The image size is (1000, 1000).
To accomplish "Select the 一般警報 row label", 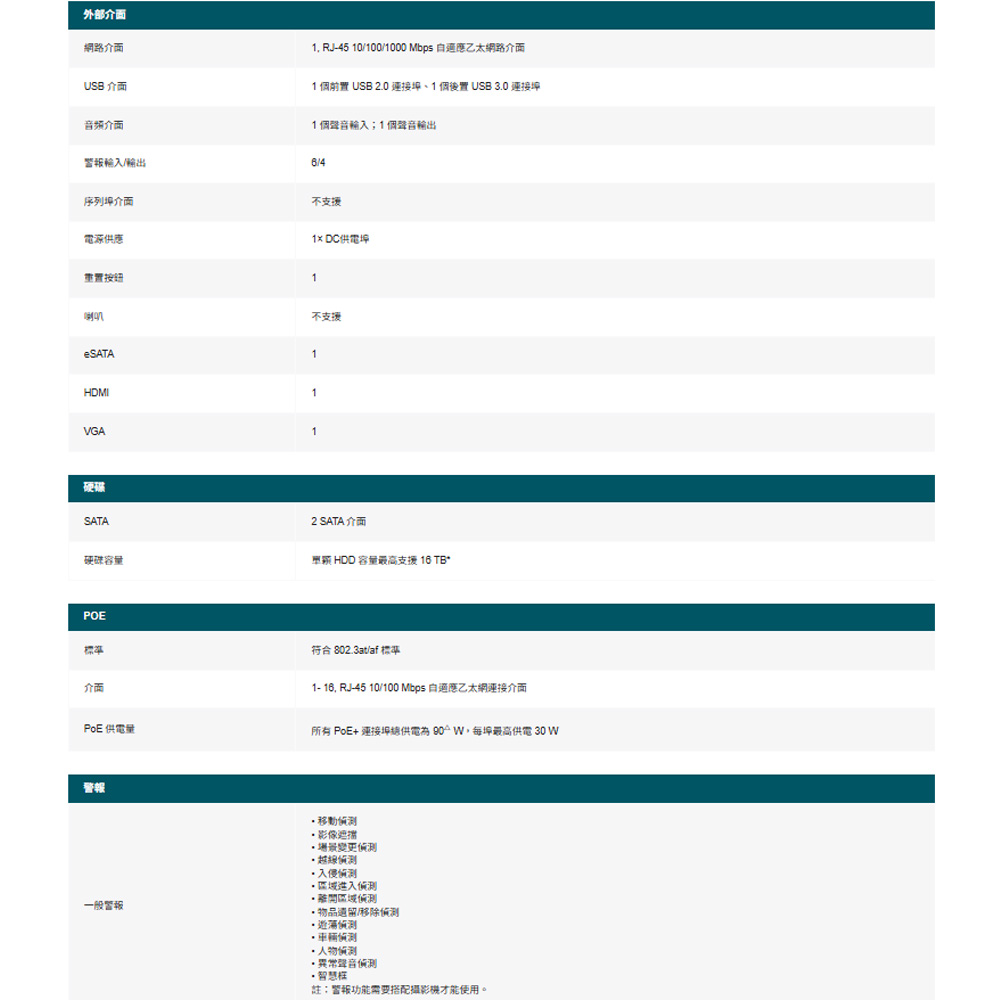I will [103, 906].
